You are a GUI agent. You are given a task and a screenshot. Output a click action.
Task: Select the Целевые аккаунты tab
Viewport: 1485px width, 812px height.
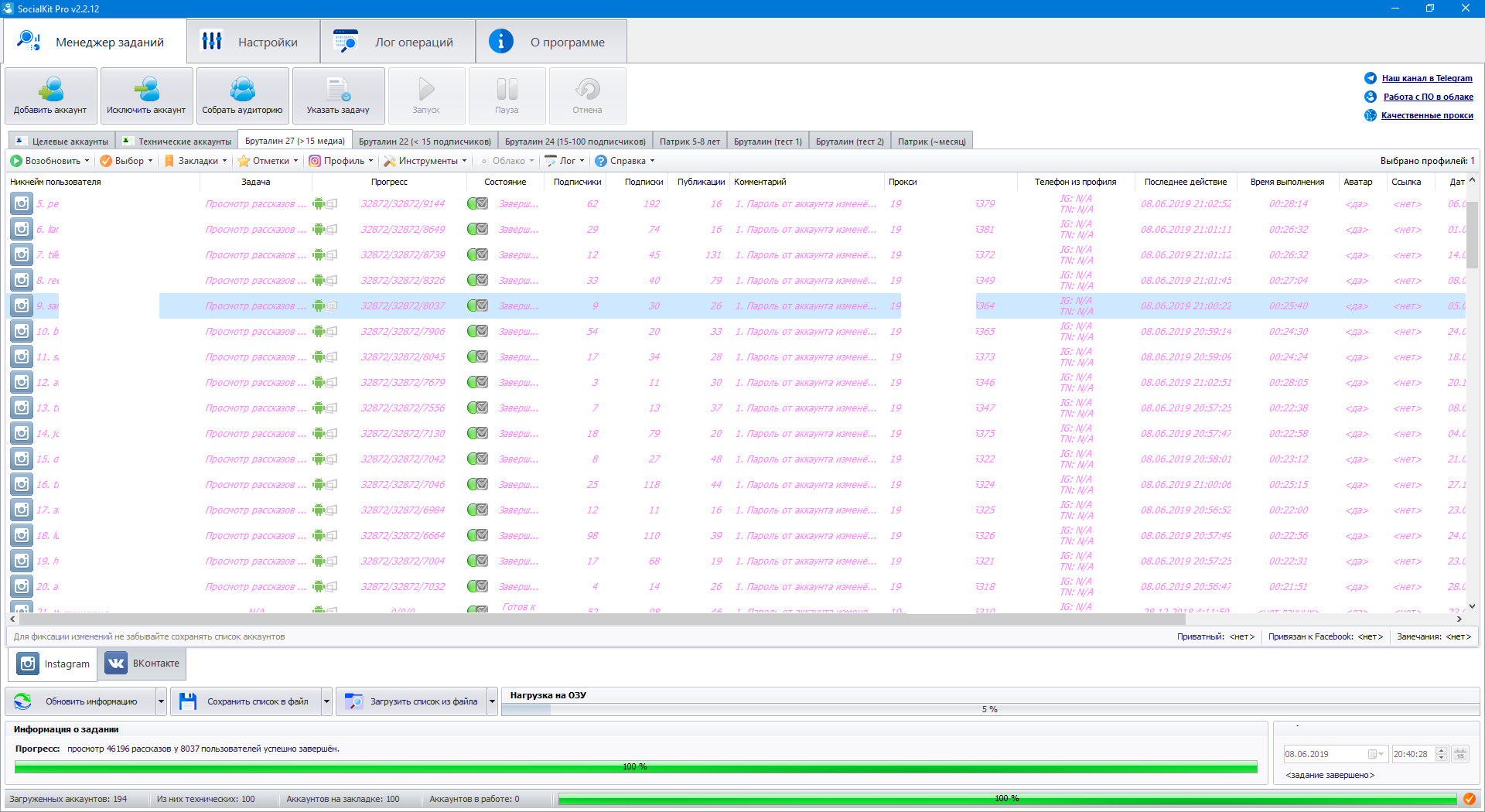point(62,142)
